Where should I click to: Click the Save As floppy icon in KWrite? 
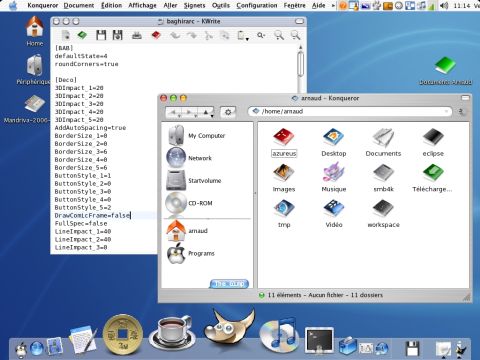118,35
